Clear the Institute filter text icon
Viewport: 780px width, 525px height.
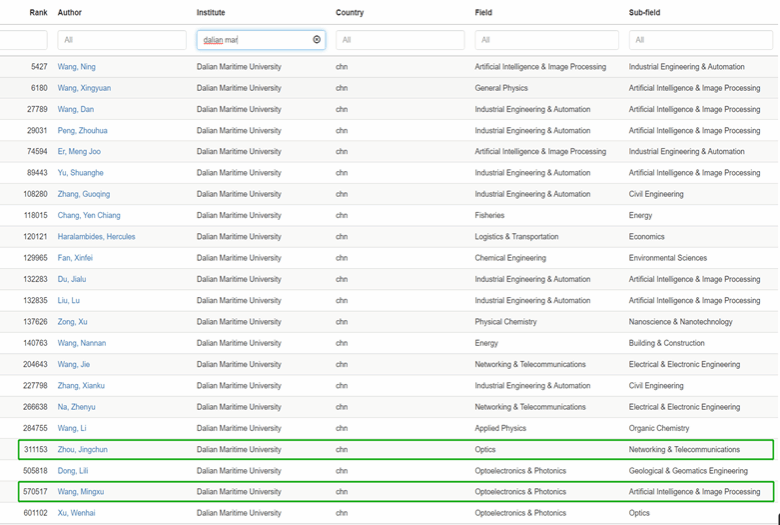[x=317, y=40]
